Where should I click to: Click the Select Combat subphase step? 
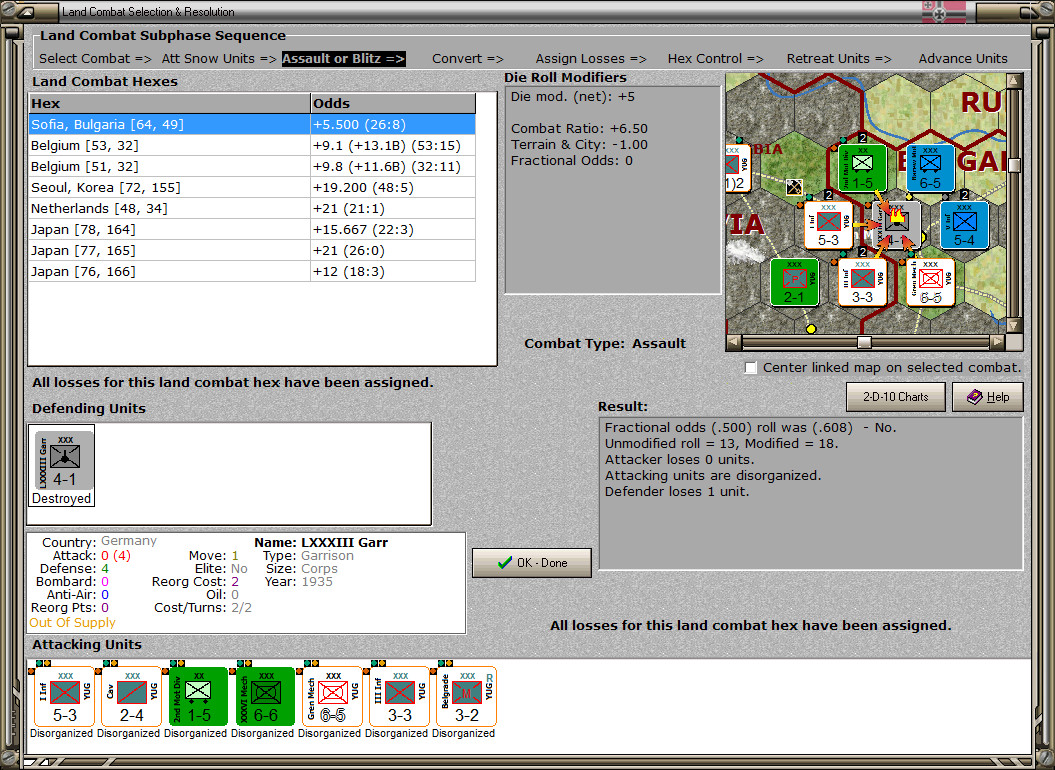click(95, 59)
